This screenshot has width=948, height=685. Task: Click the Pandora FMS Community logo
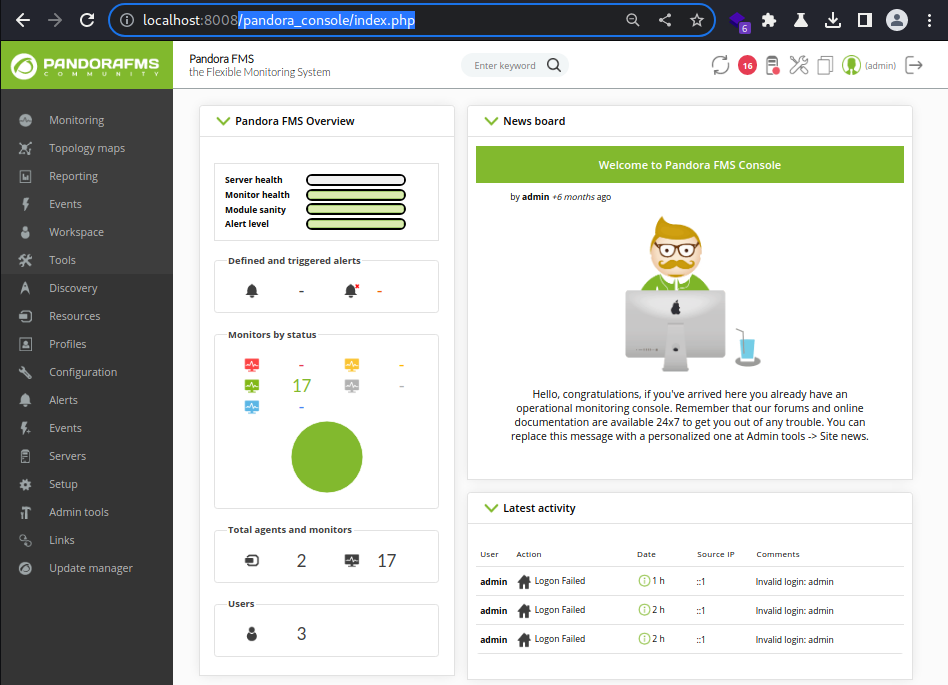pyautogui.click(x=86, y=66)
